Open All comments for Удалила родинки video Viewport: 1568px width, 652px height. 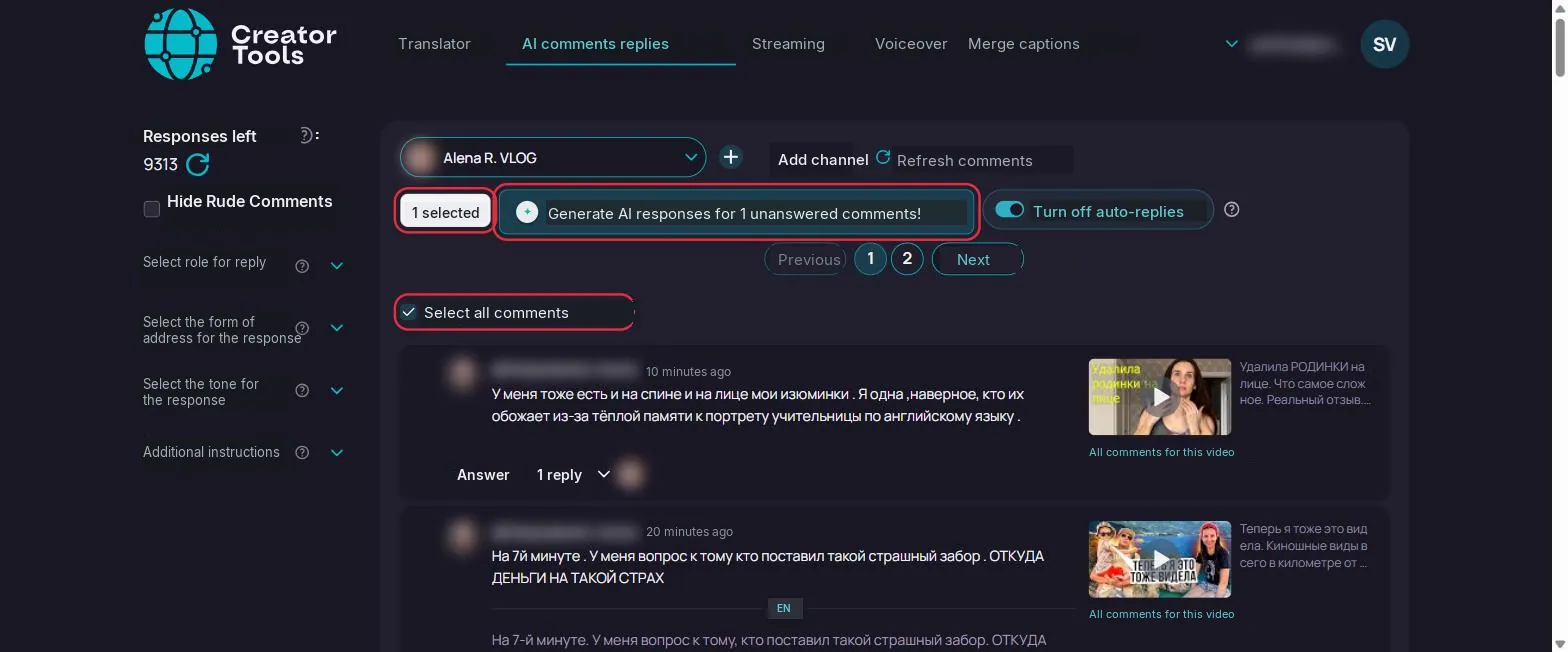pyautogui.click(x=1162, y=452)
